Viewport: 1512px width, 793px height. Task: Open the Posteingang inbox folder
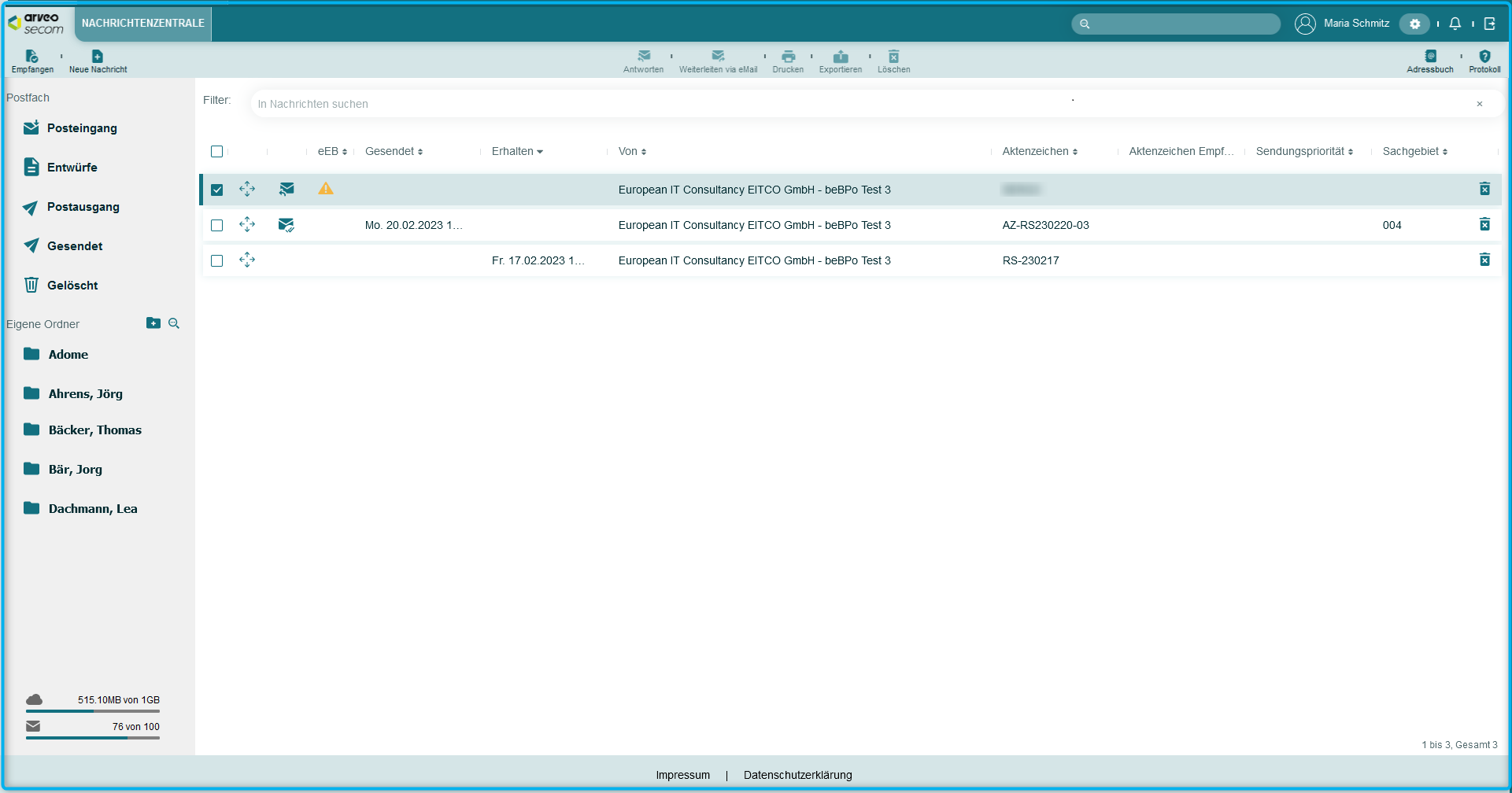coord(81,128)
